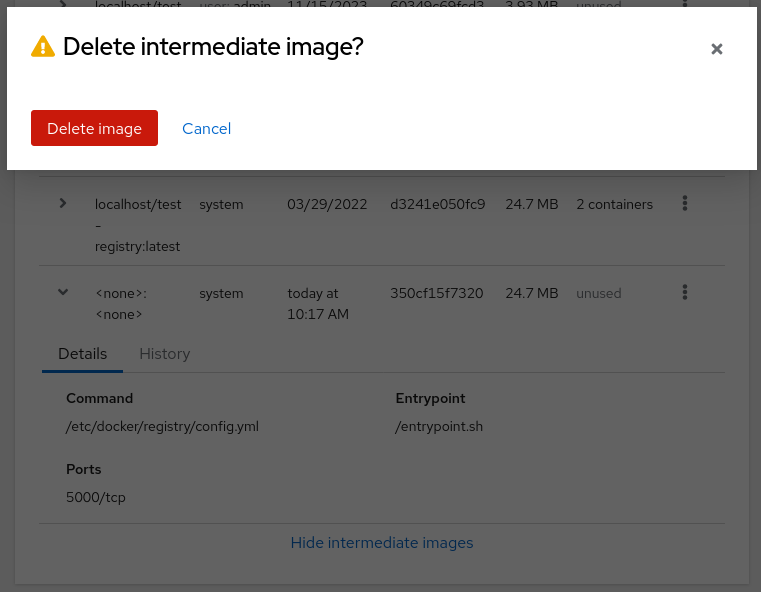Click the yellow warning triangle icon
This screenshot has width=761, height=592.
pos(43,47)
